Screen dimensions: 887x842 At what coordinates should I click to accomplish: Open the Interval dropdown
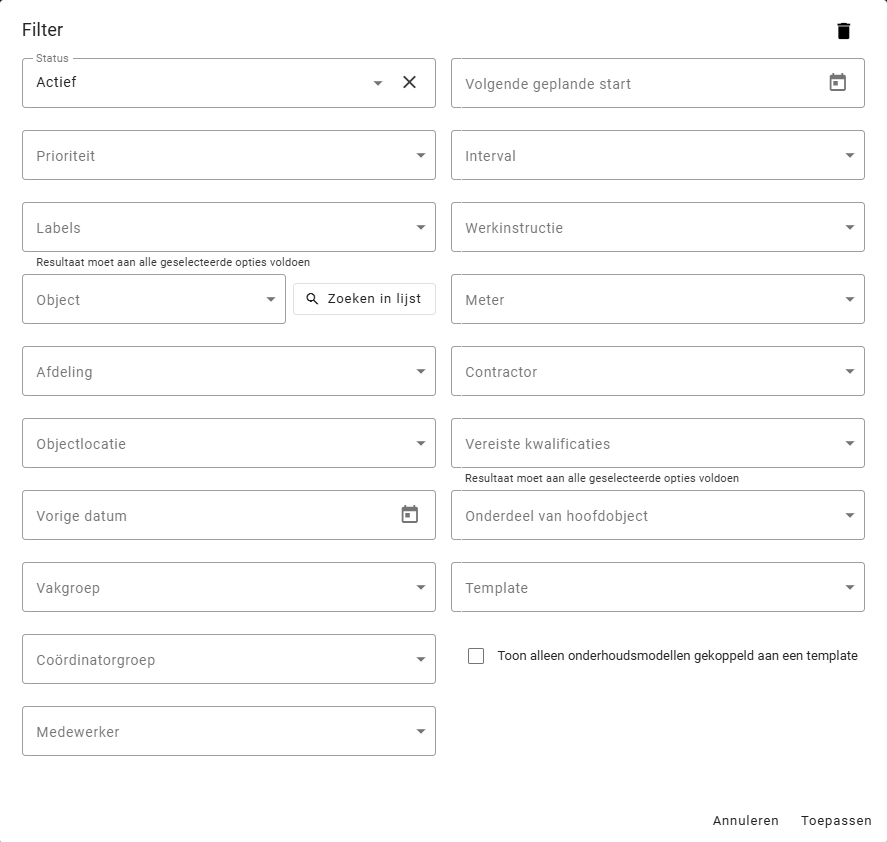point(849,156)
